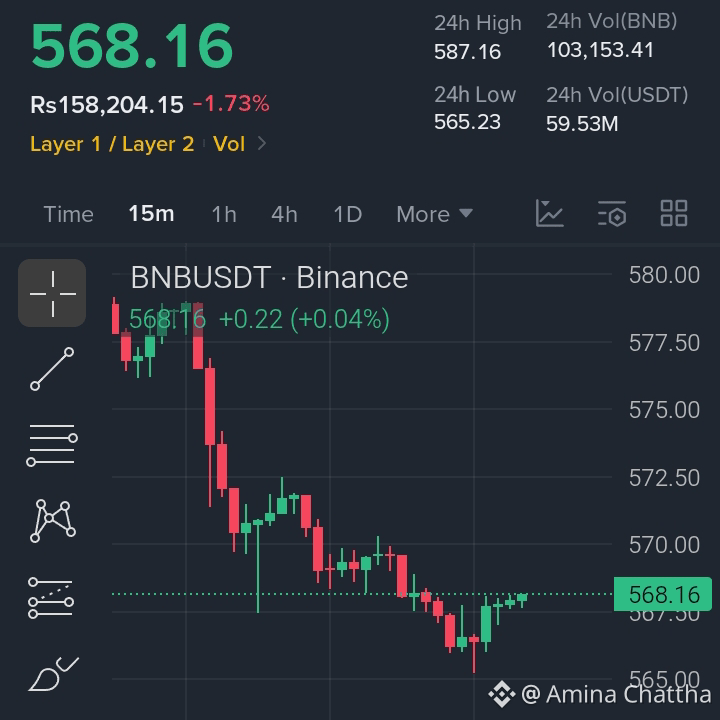This screenshot has width=720, height=720.
Task: Select the trend line drawing tool
Action: [52, 369]
